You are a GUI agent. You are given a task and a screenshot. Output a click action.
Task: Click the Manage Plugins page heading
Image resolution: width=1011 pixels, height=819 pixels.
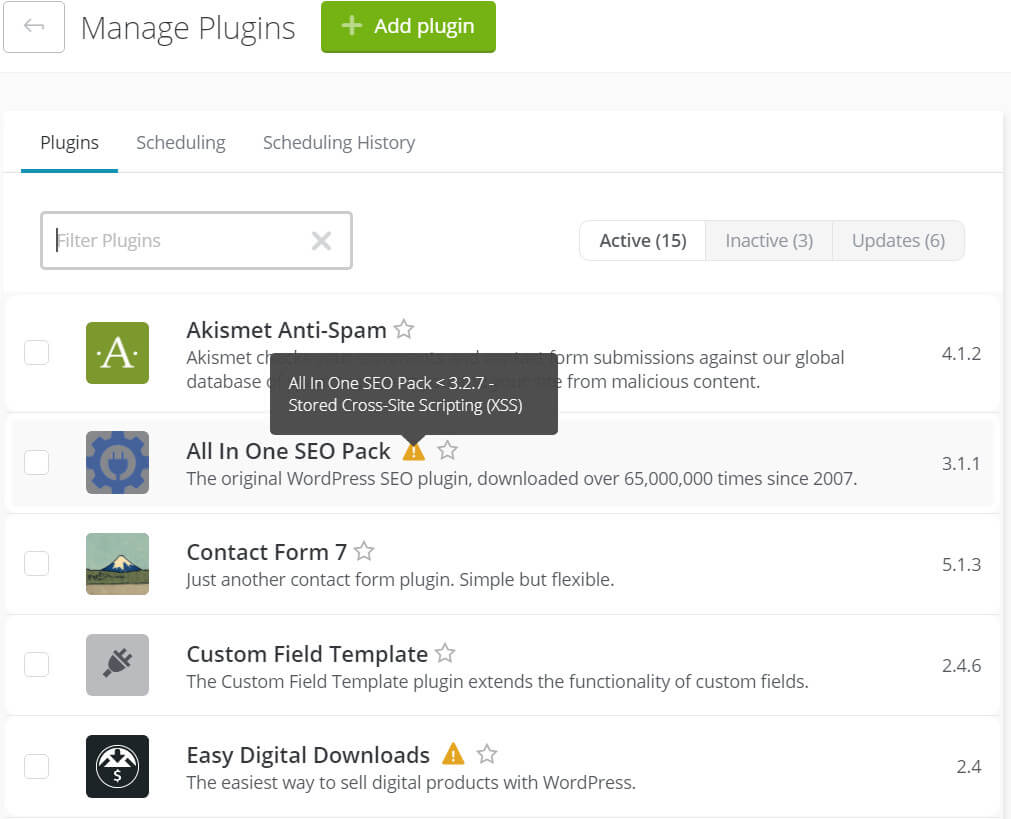click(x=188, y=28)
